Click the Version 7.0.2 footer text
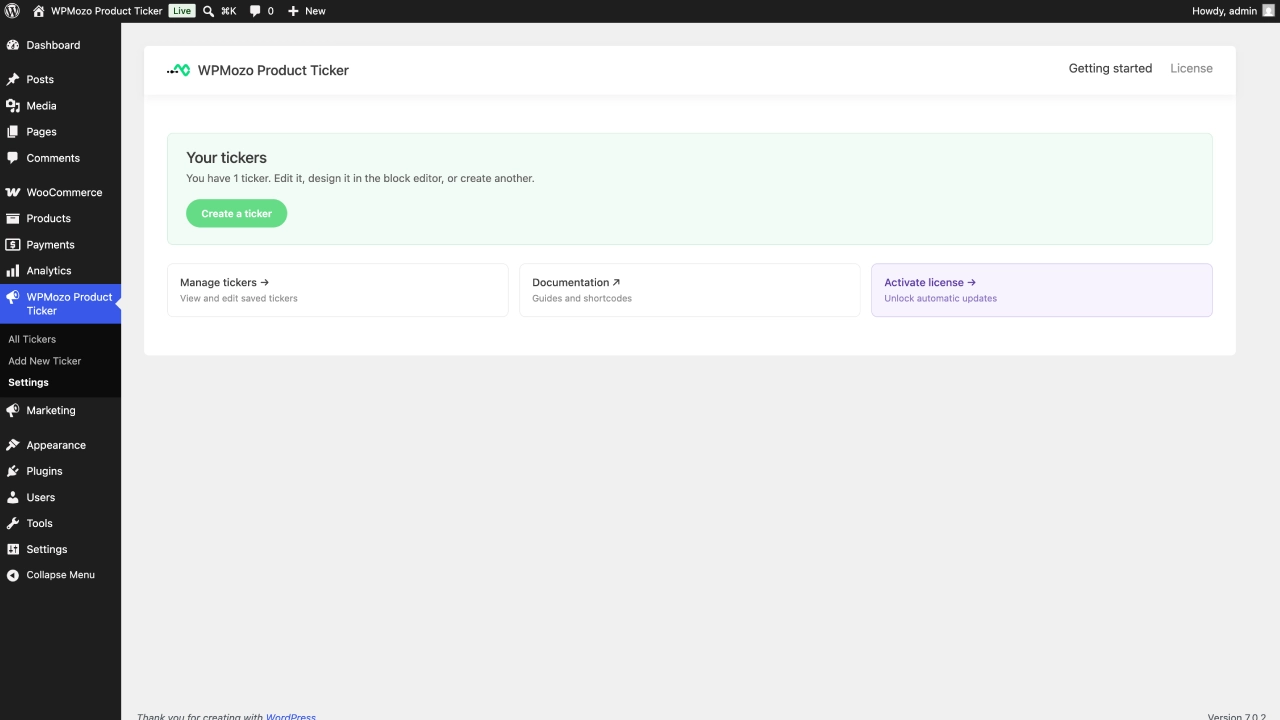Screen dimensions: 1280x720 click(x=1237, y=716)
